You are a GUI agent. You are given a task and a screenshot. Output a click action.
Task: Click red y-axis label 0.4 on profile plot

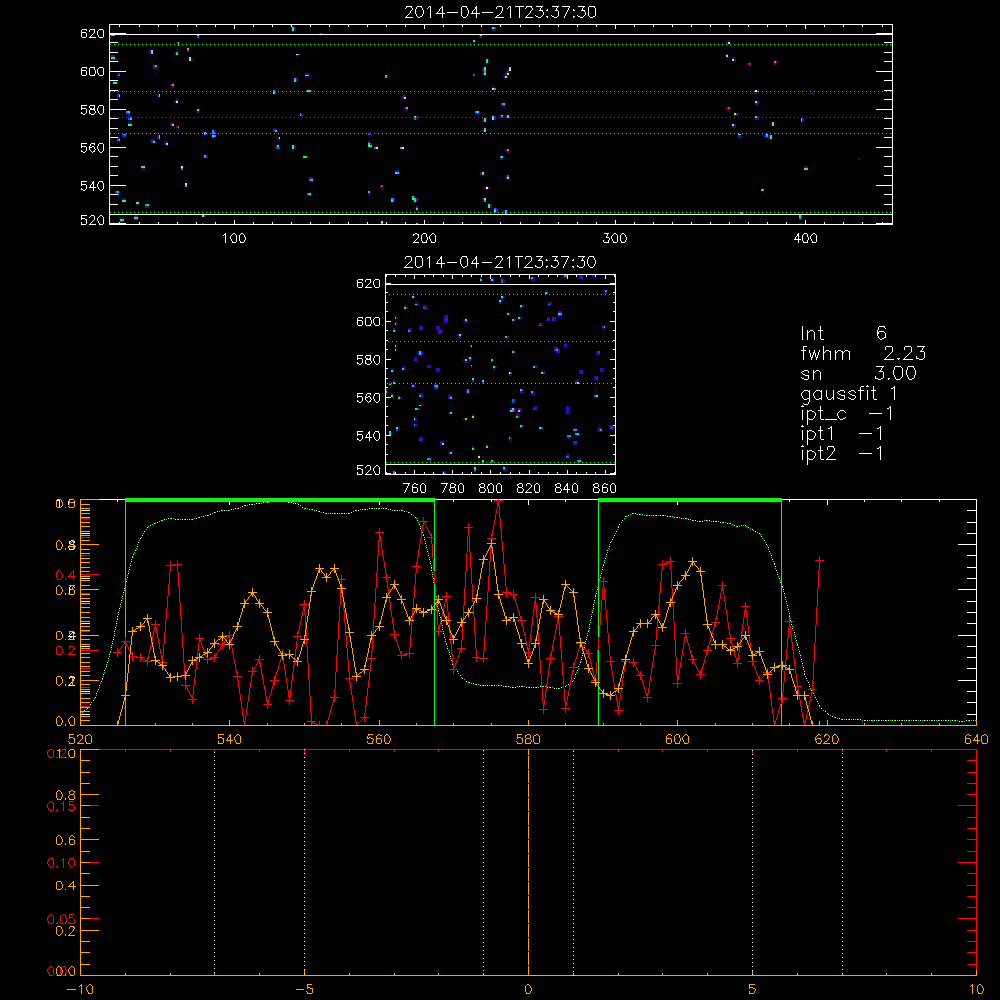pyautogui.click(x=66, y=575)
